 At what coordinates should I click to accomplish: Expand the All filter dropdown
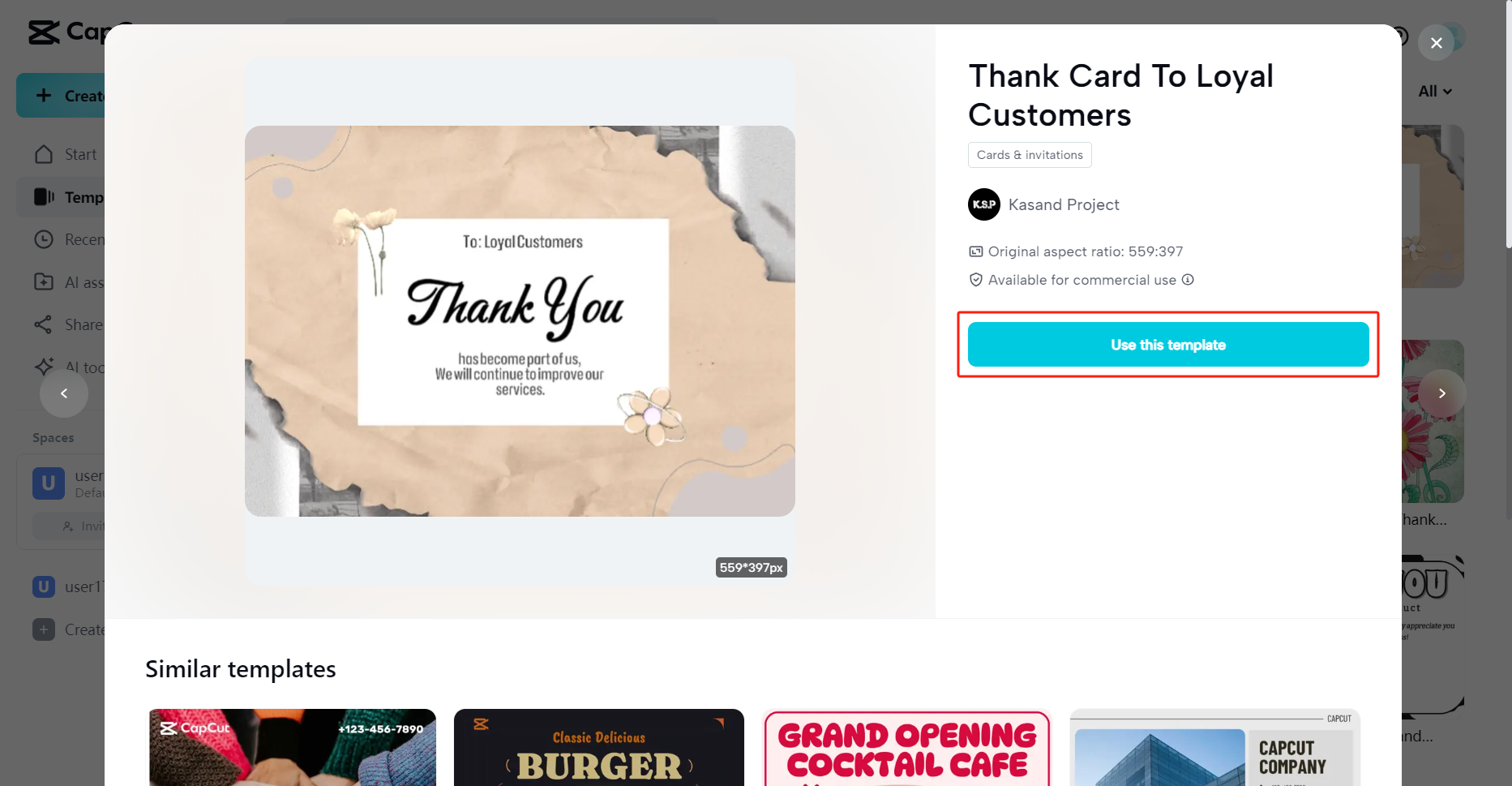point(1435,92)
